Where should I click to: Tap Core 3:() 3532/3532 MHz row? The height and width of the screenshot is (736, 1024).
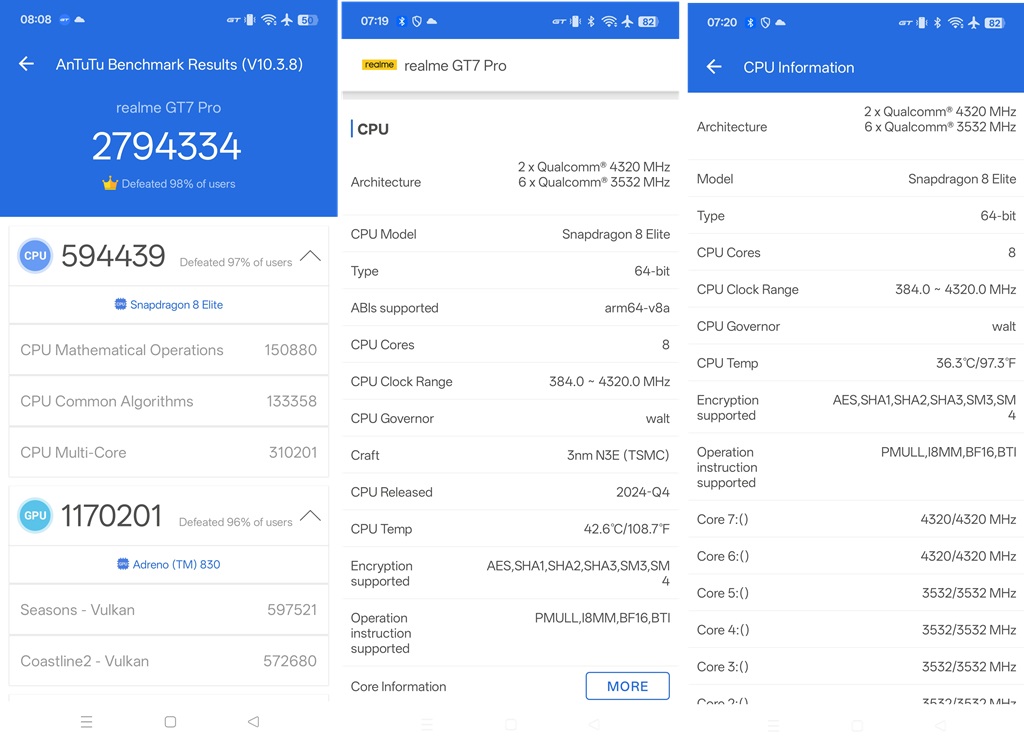(856, 667)
